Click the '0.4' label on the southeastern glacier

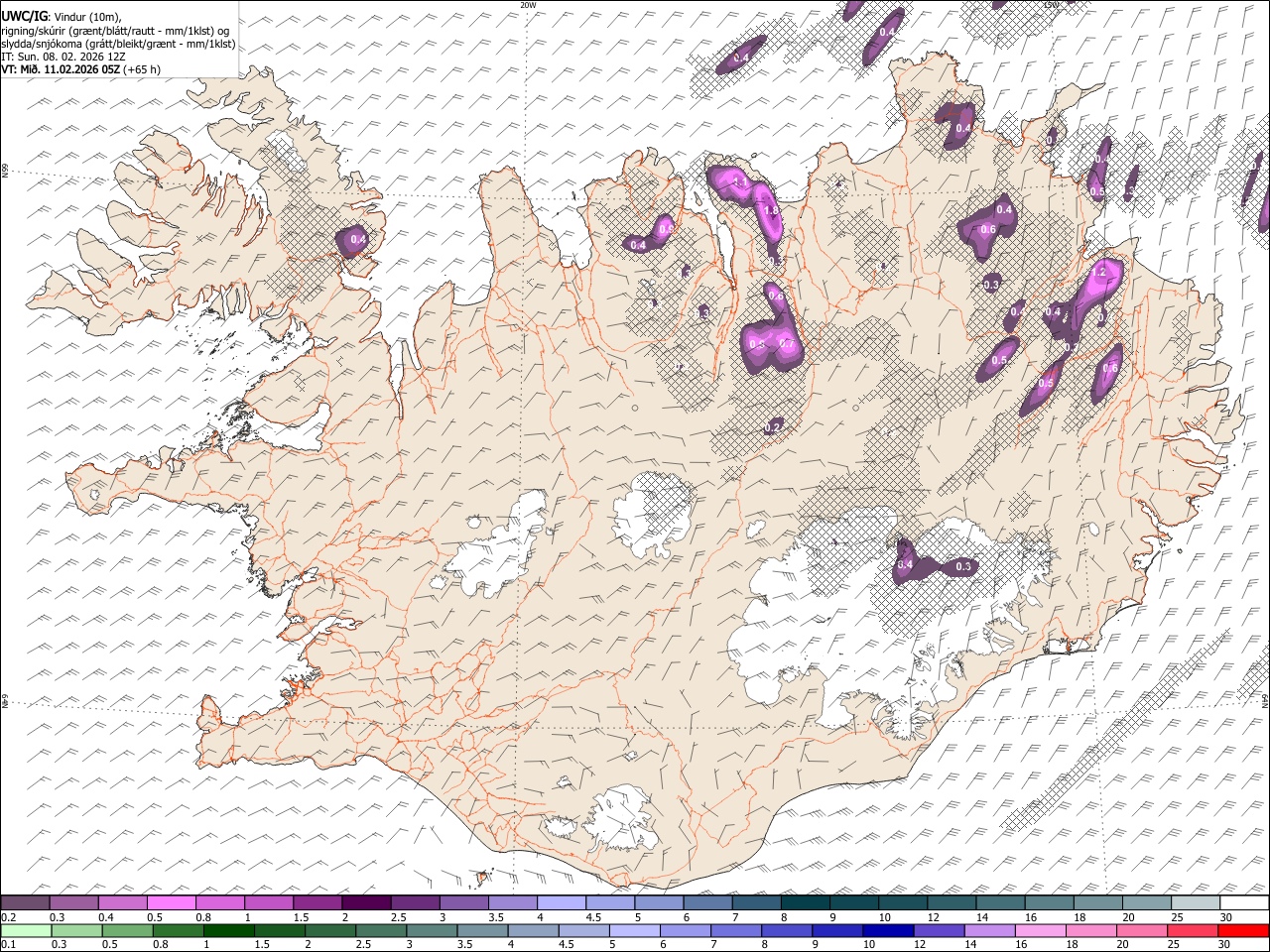tap(905, 564)
